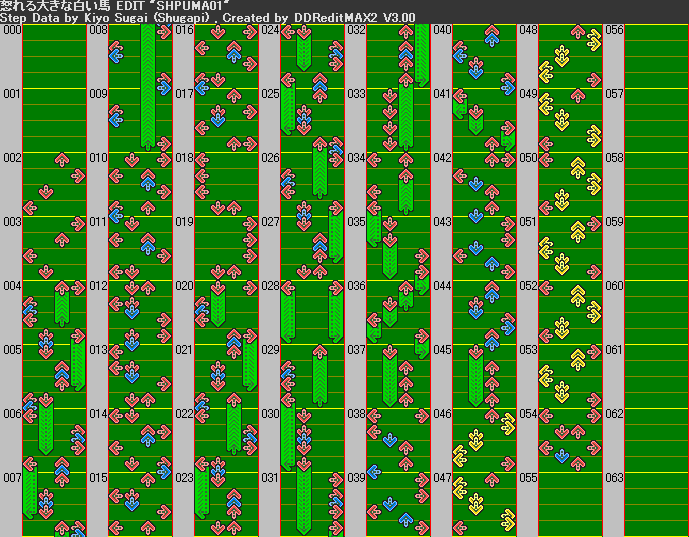Click the yellow down arrow in measure 046
The height and width of the screenshot is (537, 689).
pyautogui.click(x=476, y=440)
